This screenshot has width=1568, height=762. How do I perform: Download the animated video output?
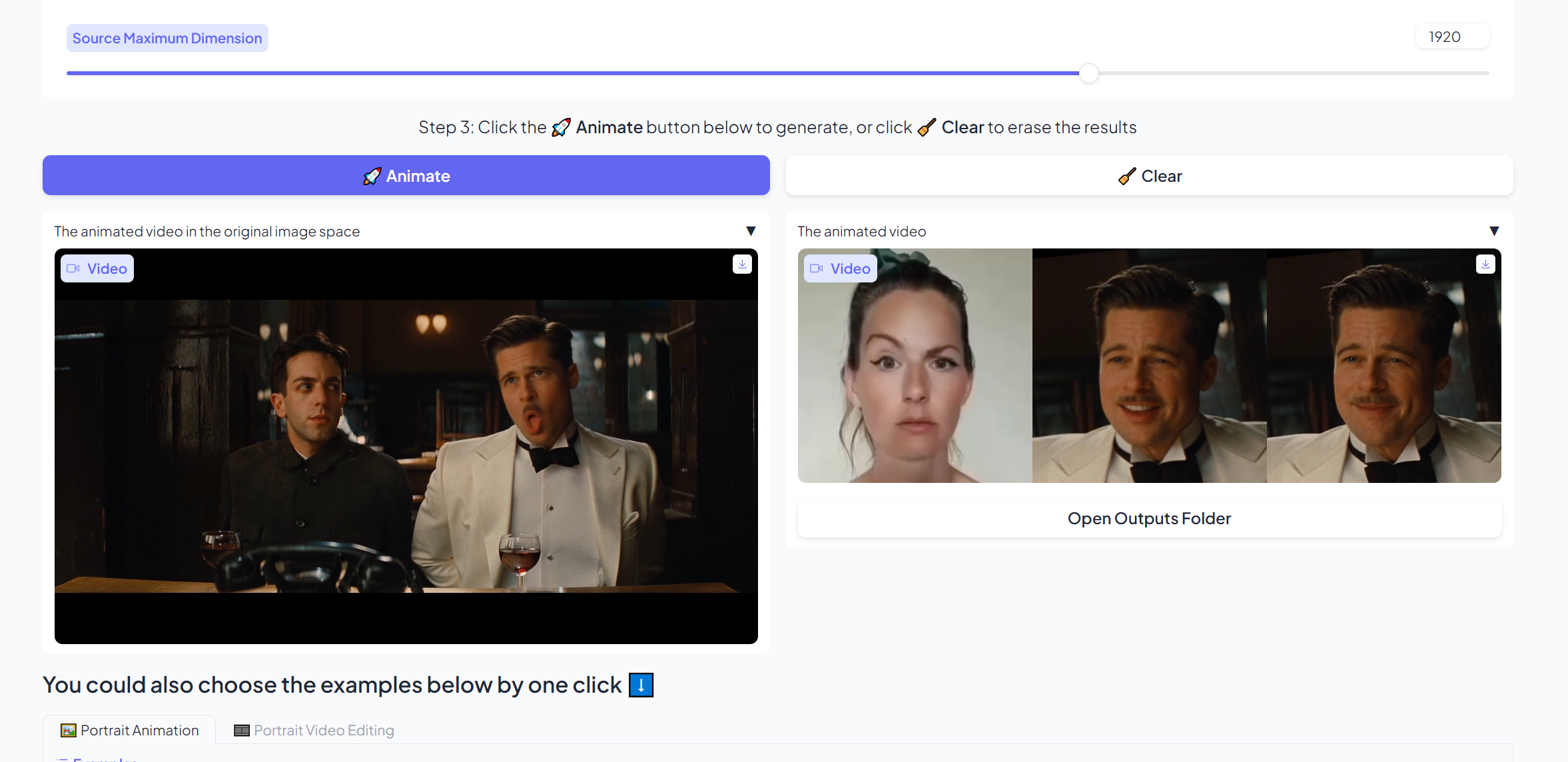[1485, 264]
